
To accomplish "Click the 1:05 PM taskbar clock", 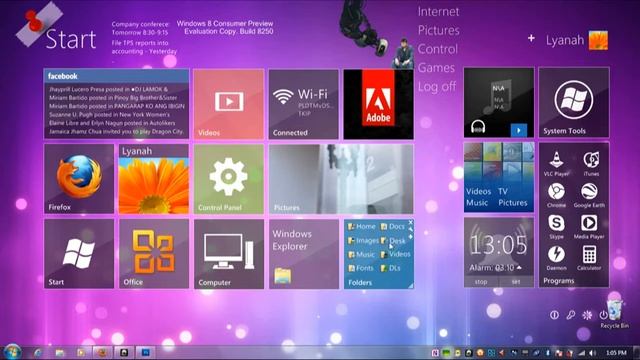I will click(616, 353).
